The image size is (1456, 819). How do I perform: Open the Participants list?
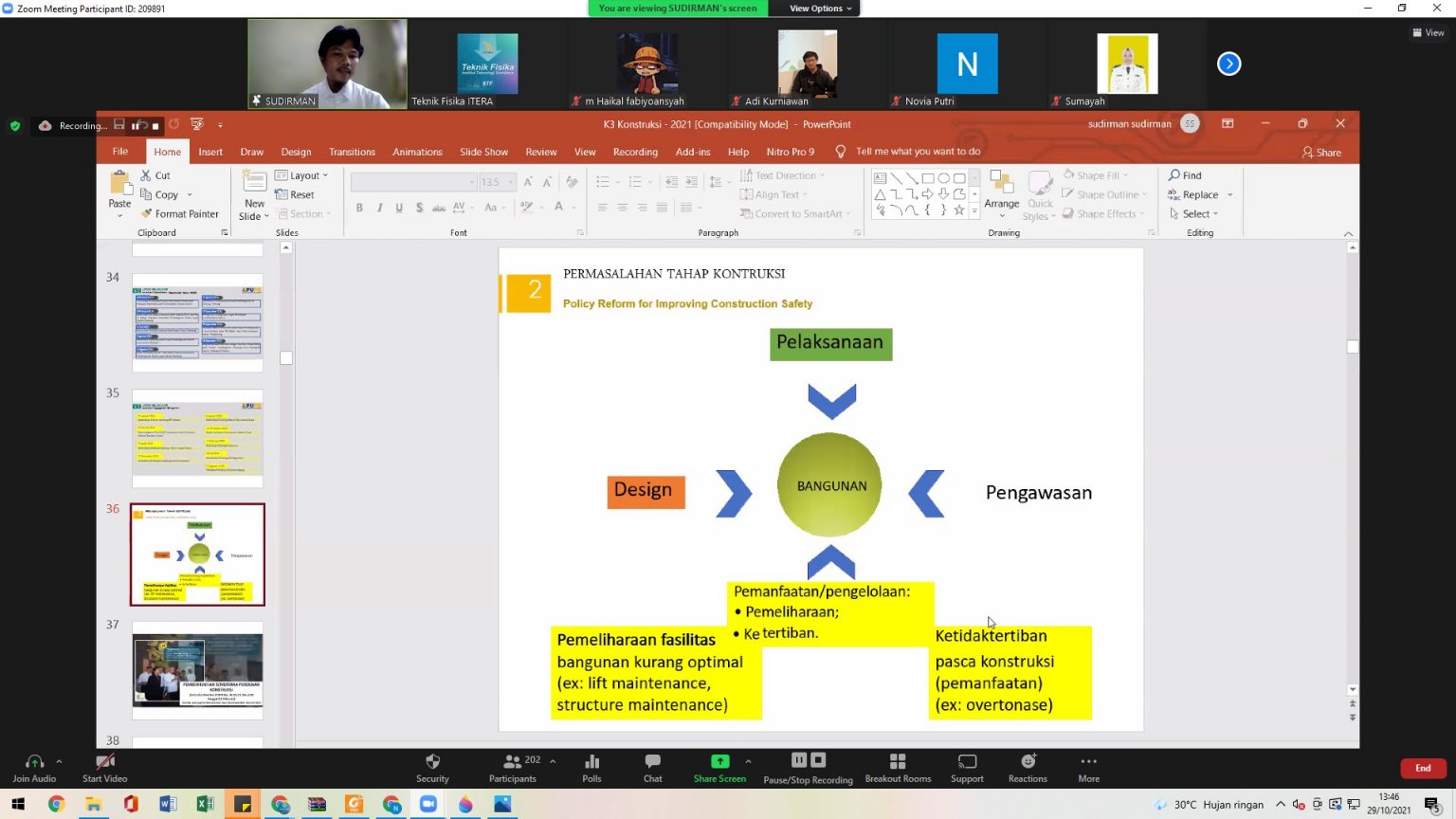click(x=513, y=767)
